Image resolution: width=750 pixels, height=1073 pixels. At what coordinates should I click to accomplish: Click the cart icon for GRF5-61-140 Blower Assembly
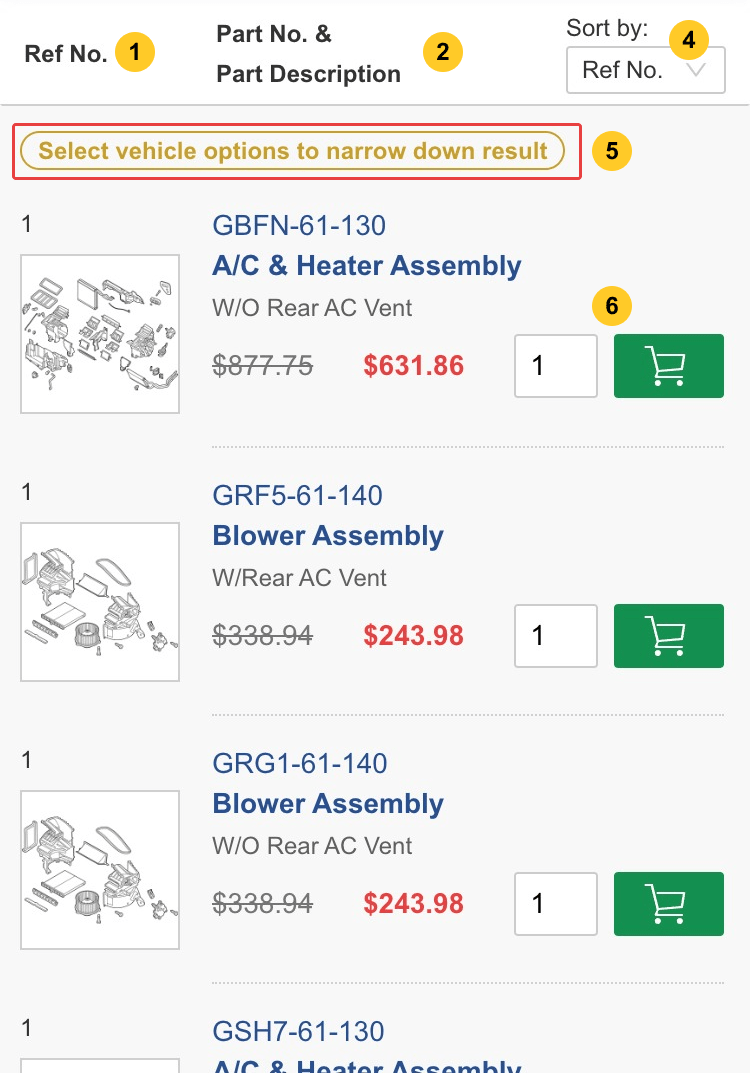(x=668, y=636)
